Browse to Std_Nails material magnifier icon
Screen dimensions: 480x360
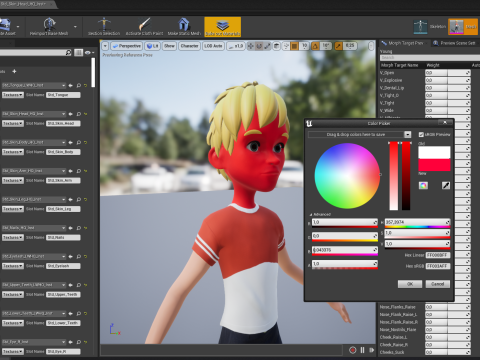pyautogui.click(x=79, y=228)
